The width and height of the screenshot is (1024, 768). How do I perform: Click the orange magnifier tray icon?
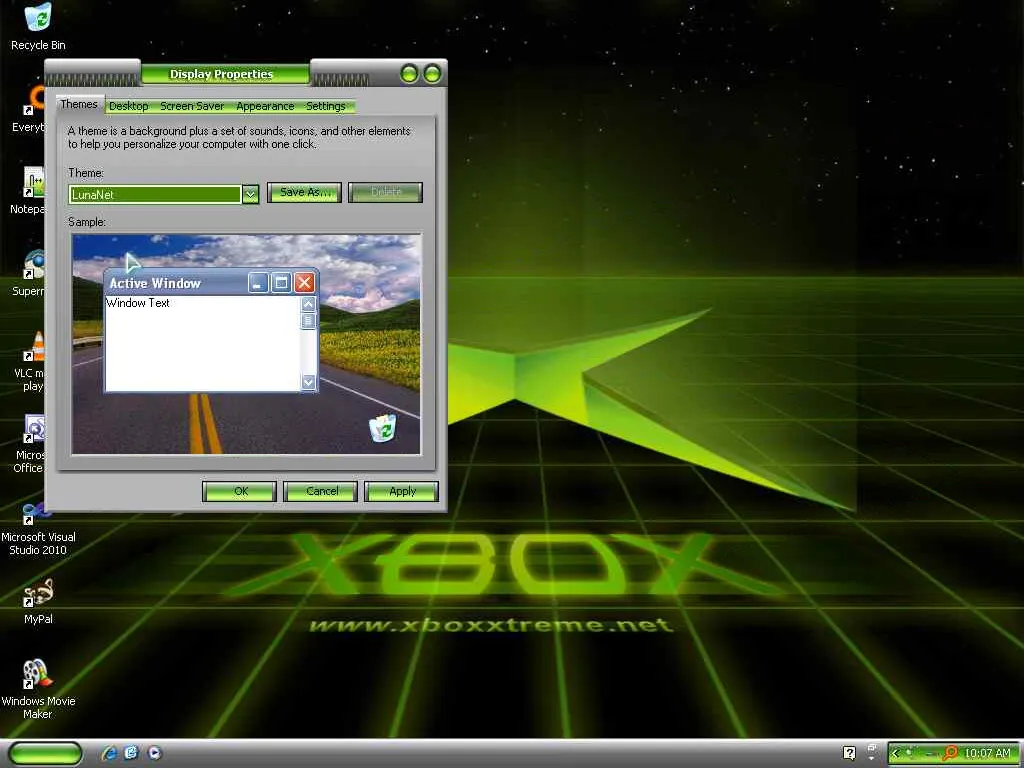pyautogui.click(x=950, y=753)
